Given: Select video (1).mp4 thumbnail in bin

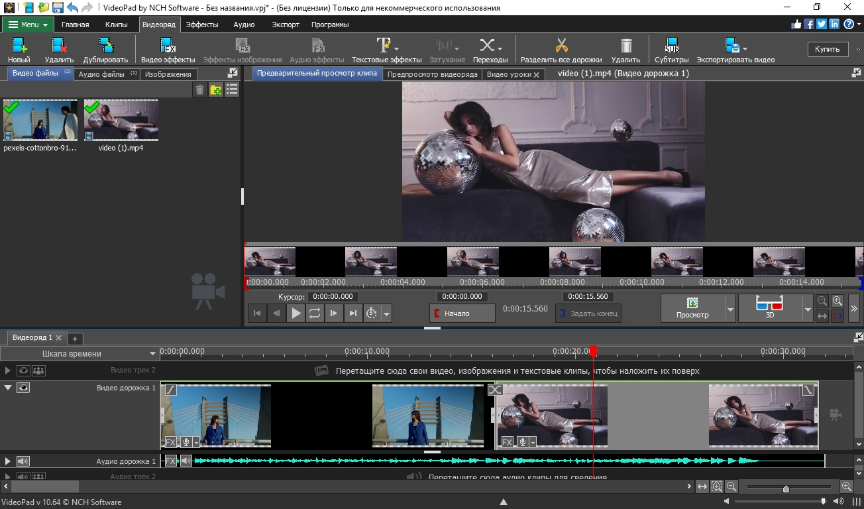Looking at the screenshot, I should click(121, 120).
